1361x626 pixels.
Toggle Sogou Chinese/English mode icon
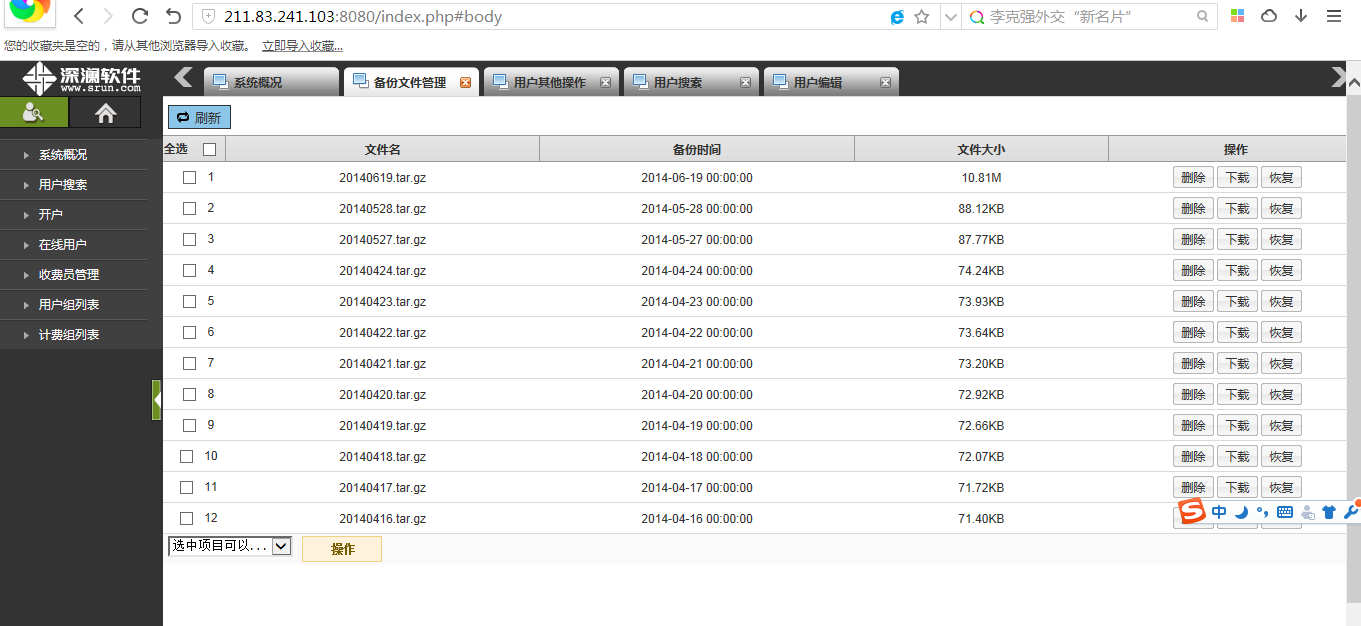(1219, 512)
